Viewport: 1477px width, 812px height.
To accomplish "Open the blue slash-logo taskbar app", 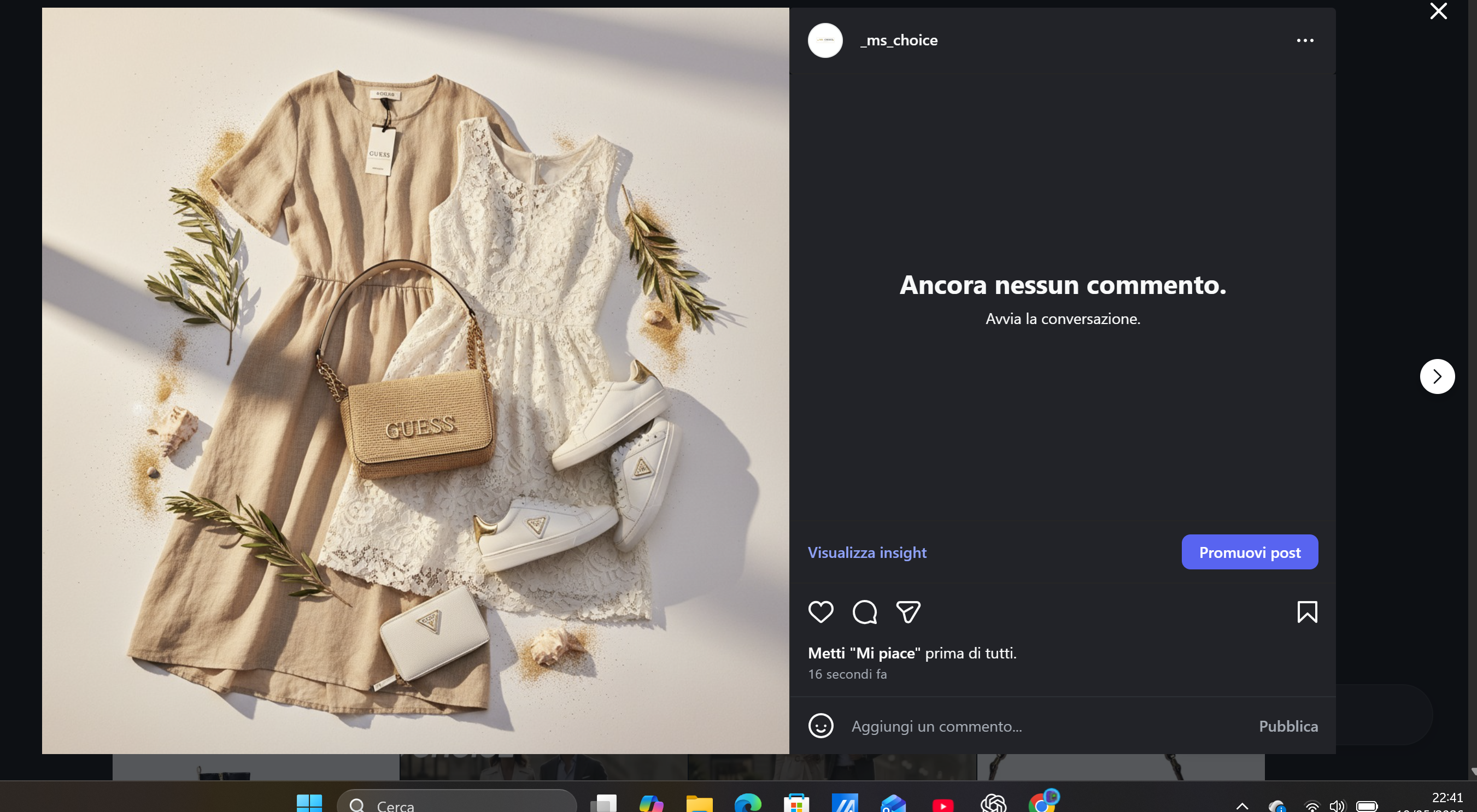I will click(x=845, y=803).
